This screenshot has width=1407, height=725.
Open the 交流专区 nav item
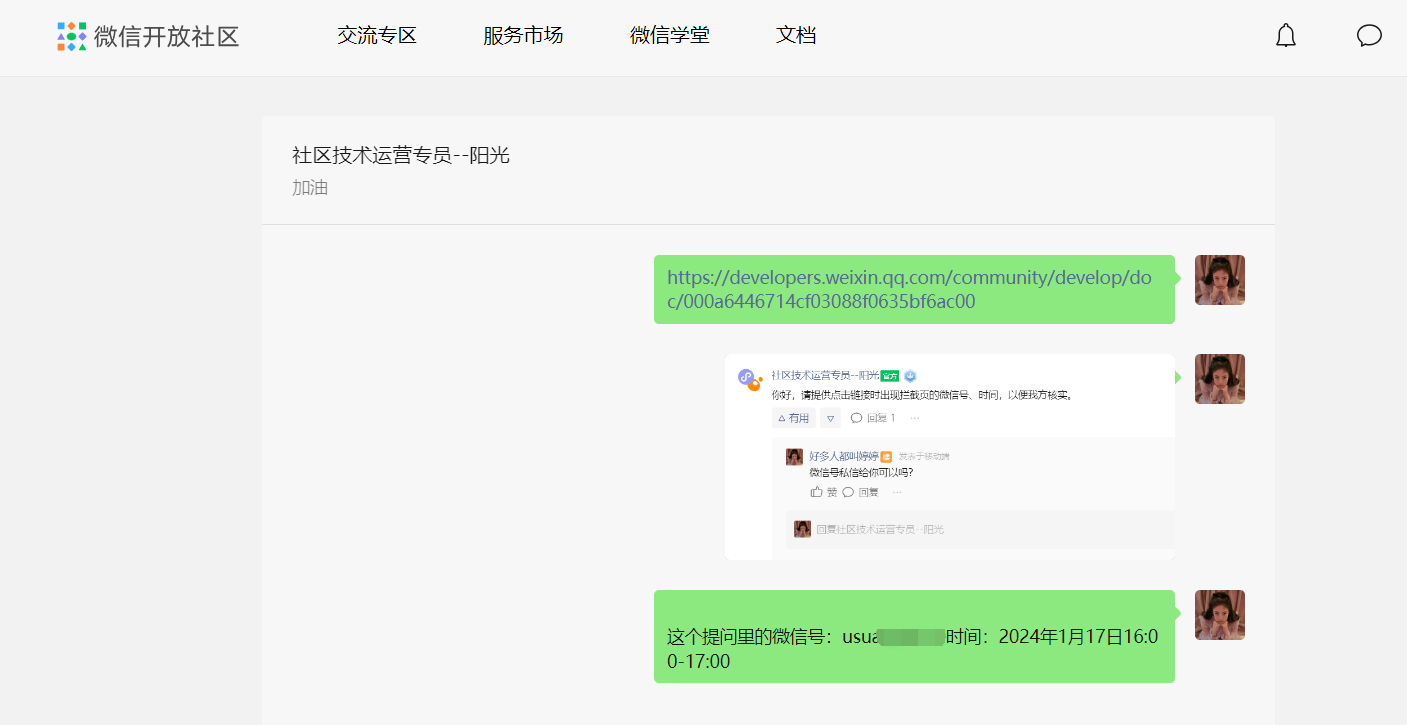(x=377, y=36)
